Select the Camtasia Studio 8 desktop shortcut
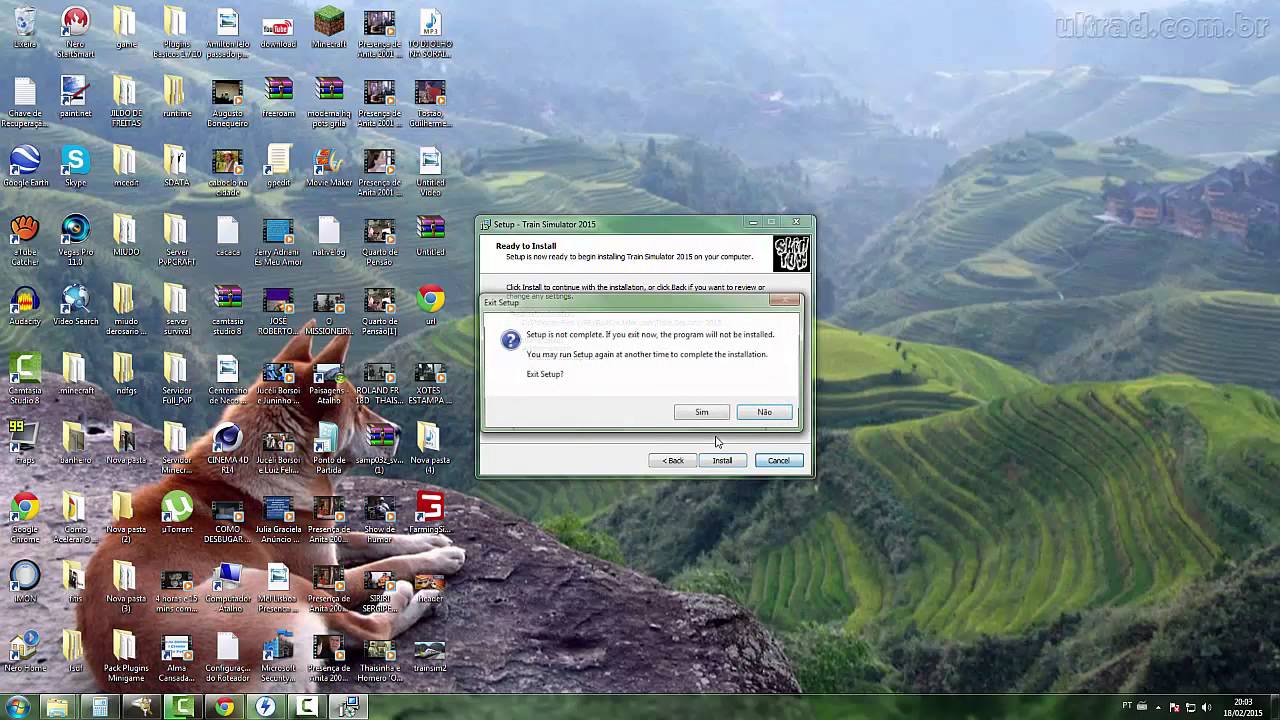 point(25,379)
